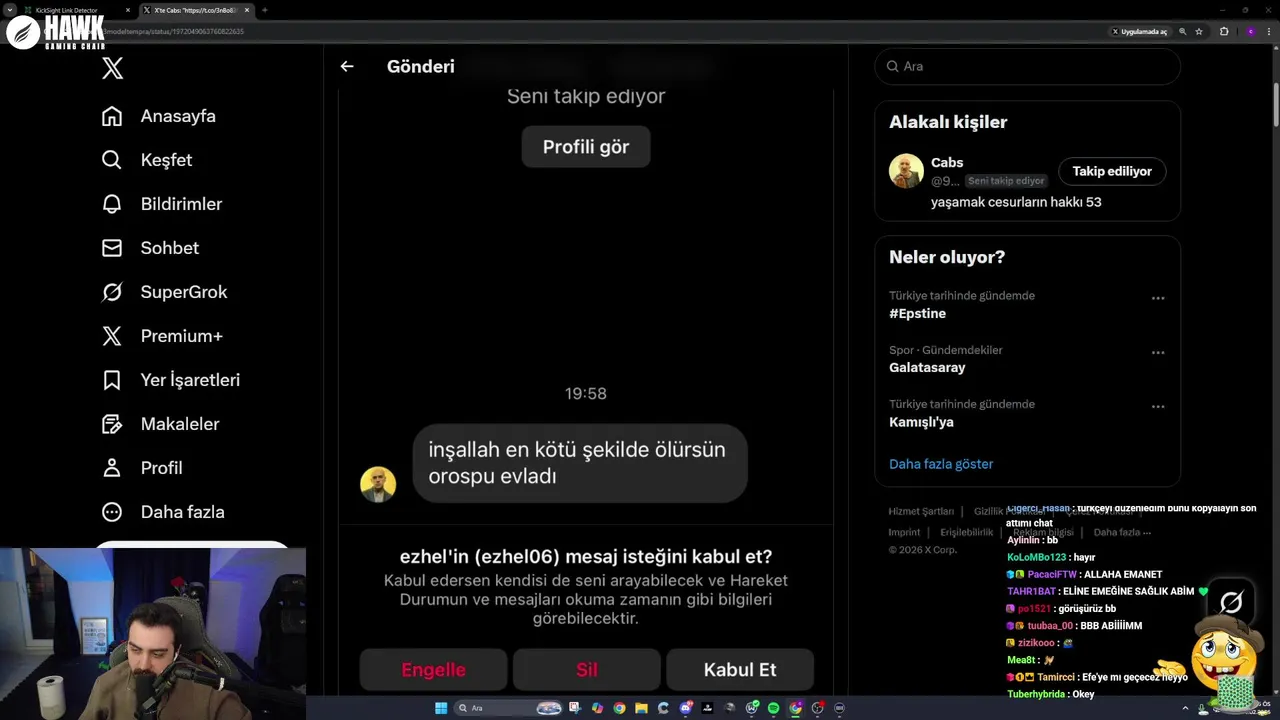The height and width of the screenshot is (720, 1280).
Task: Open Erişilebilirlik footer link
Action: (x=967, y=532)
